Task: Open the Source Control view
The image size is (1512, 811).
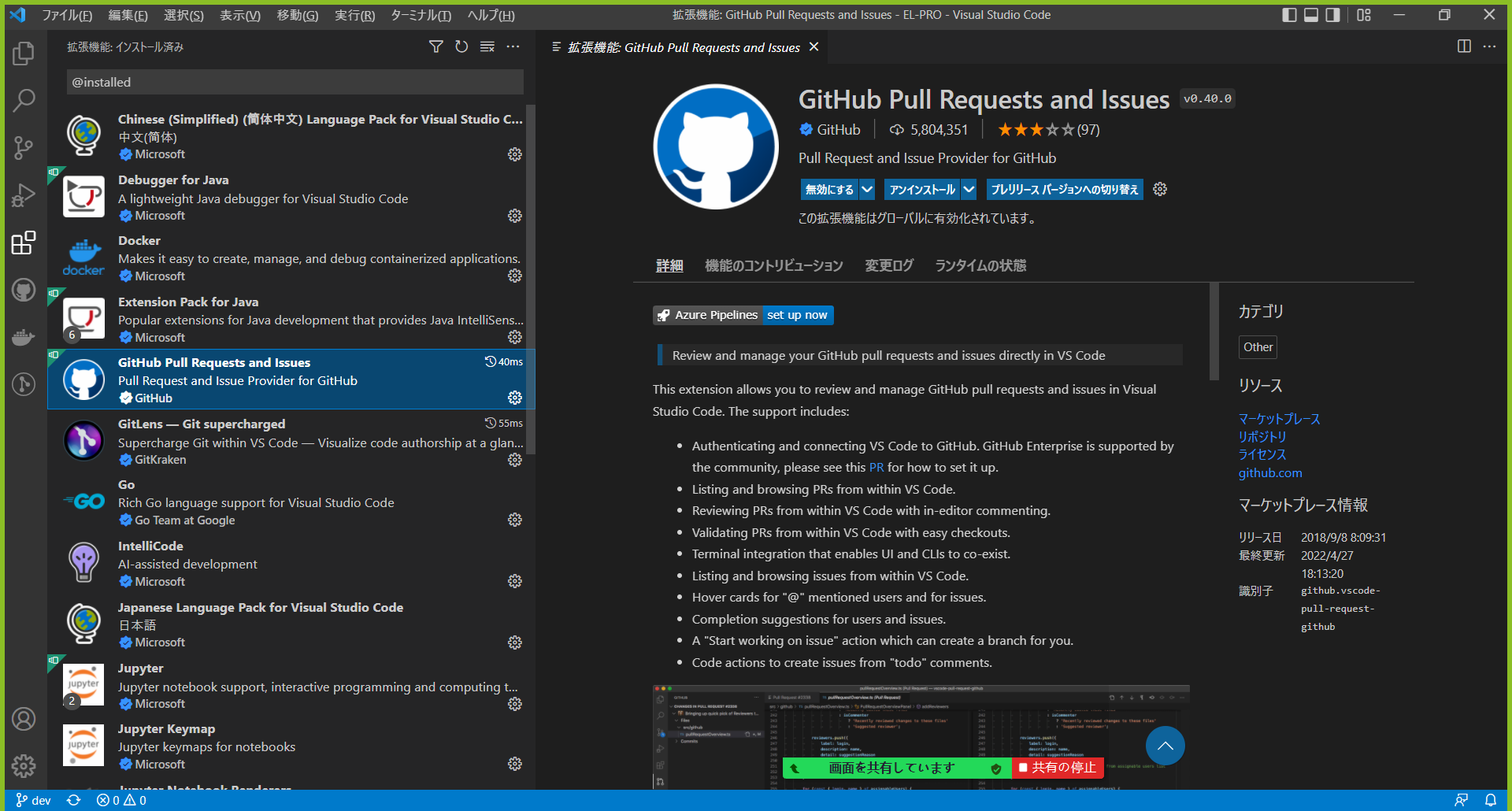Action: pyautogui.click(x=24, y=148)
